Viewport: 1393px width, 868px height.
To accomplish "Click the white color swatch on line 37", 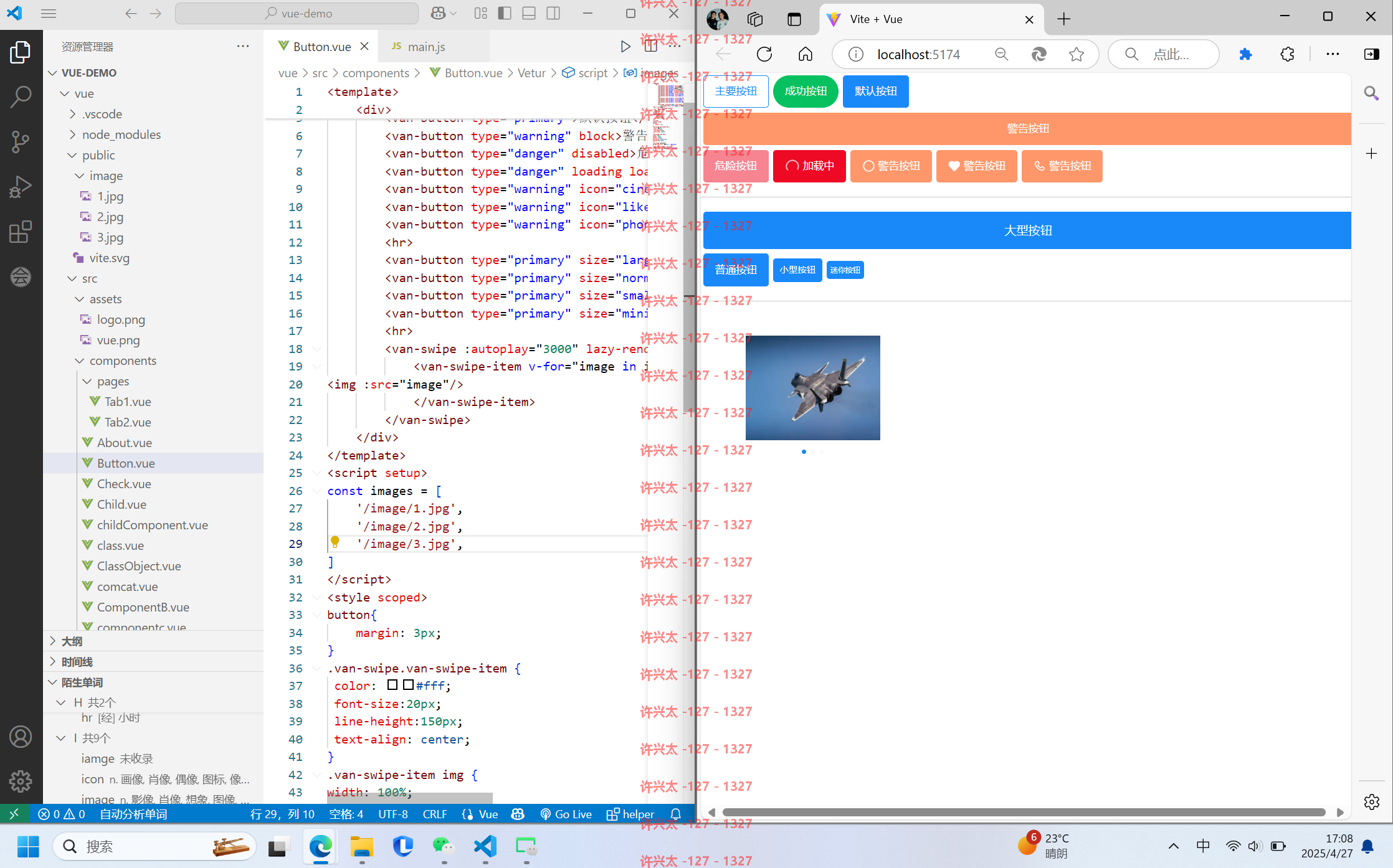I will pyautogui.click(x=408, y=685).
